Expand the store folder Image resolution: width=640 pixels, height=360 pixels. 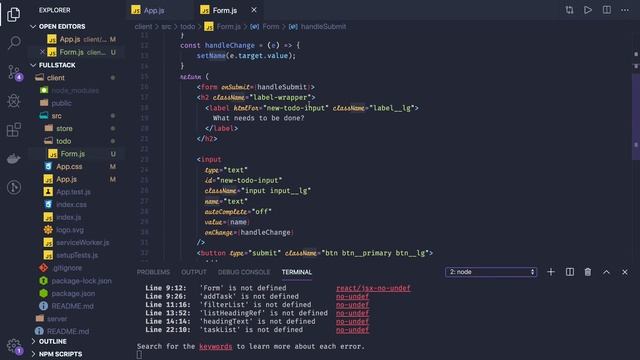[64, 129]
